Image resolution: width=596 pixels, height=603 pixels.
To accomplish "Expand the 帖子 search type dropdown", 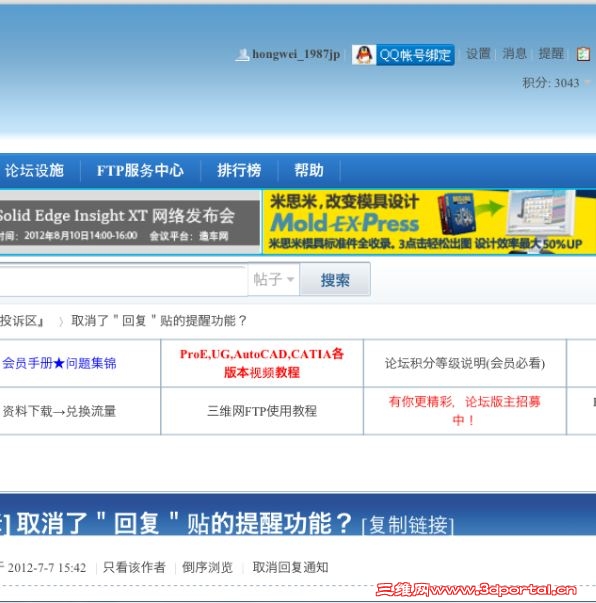I will coord(273,280).
